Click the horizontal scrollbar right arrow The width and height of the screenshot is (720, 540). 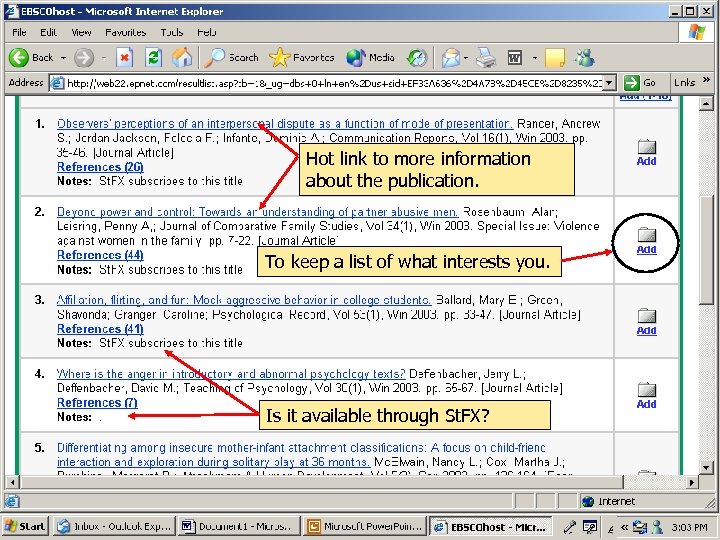[x=692, y=482]
